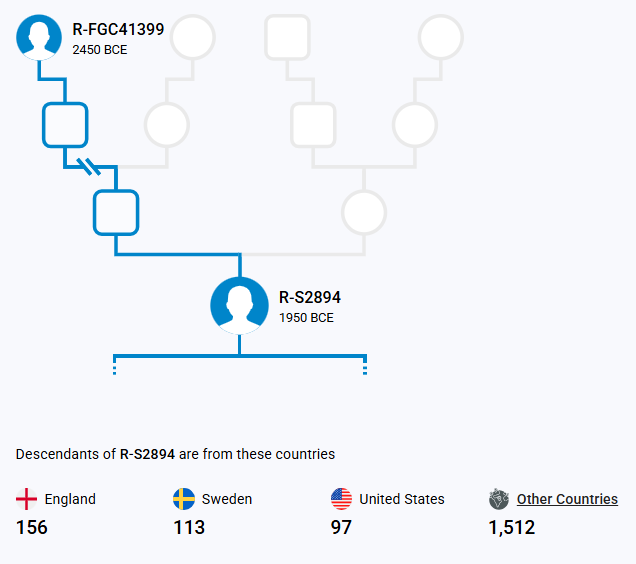The height and width of the screenshot is (564, 636).
Task: Select the Sweden flag icon
Action: 184,499
